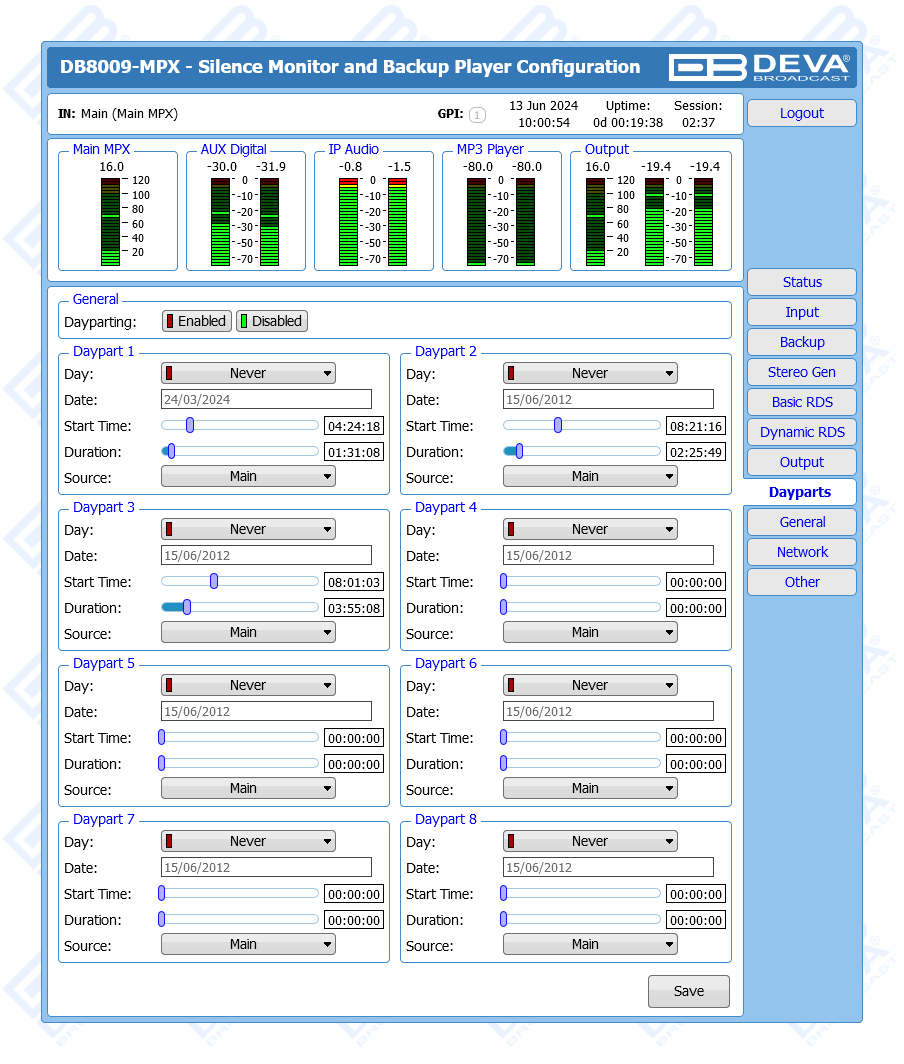Click the Output level meter

(x=650, y=221)
